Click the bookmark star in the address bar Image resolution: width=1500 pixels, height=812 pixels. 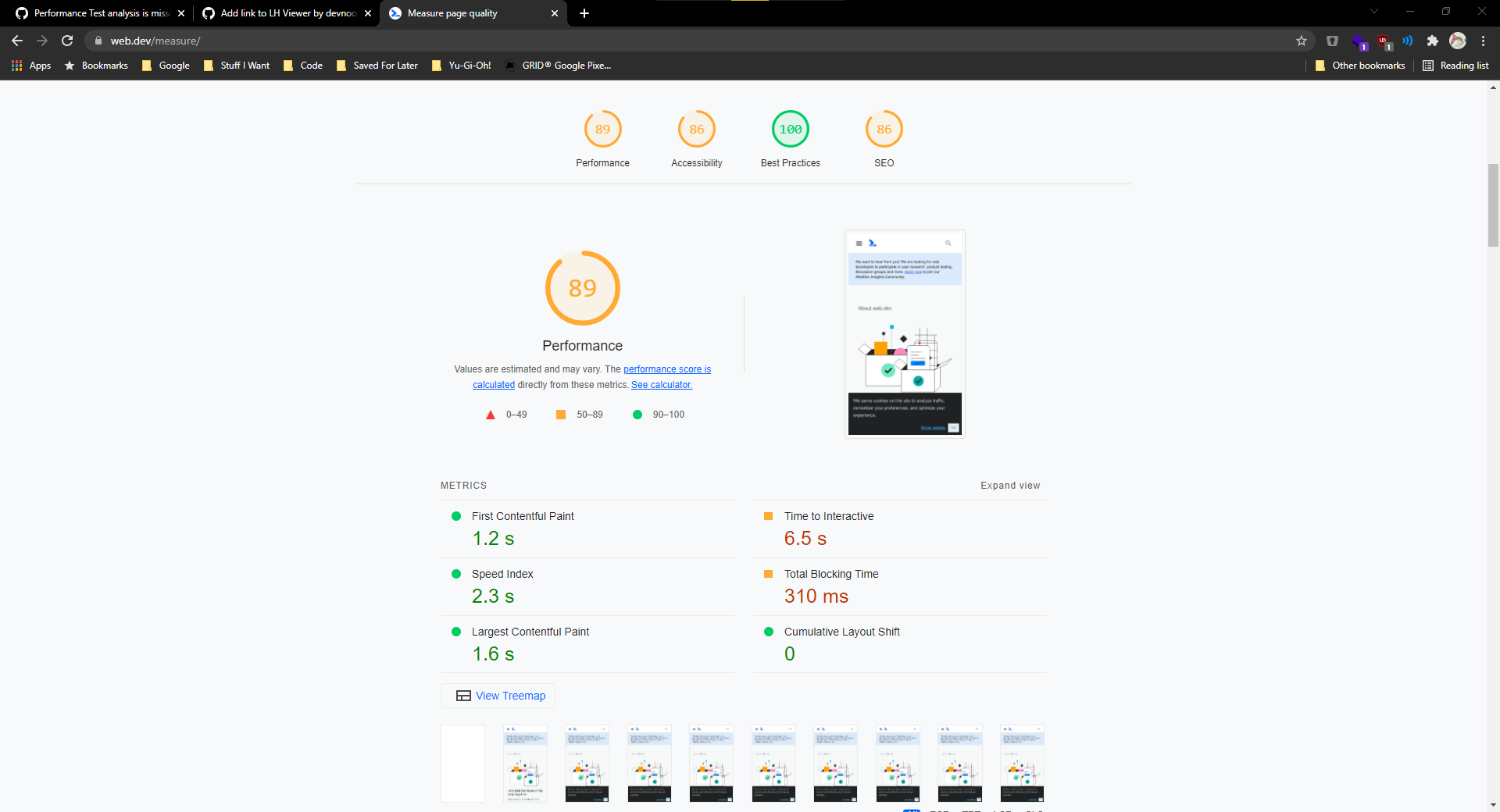pos(1302,41)
